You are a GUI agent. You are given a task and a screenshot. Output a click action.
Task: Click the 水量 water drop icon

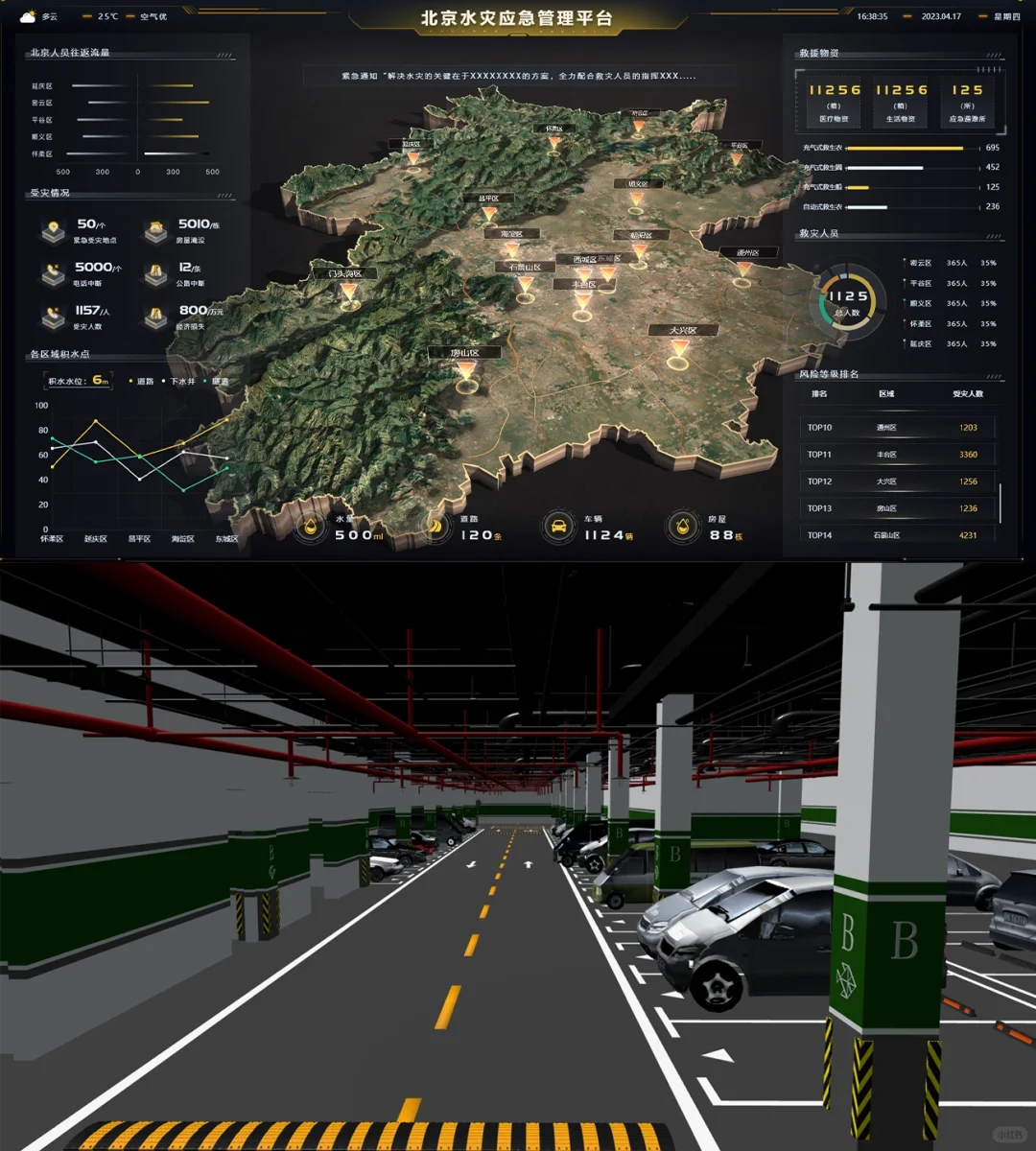(310, 527)
